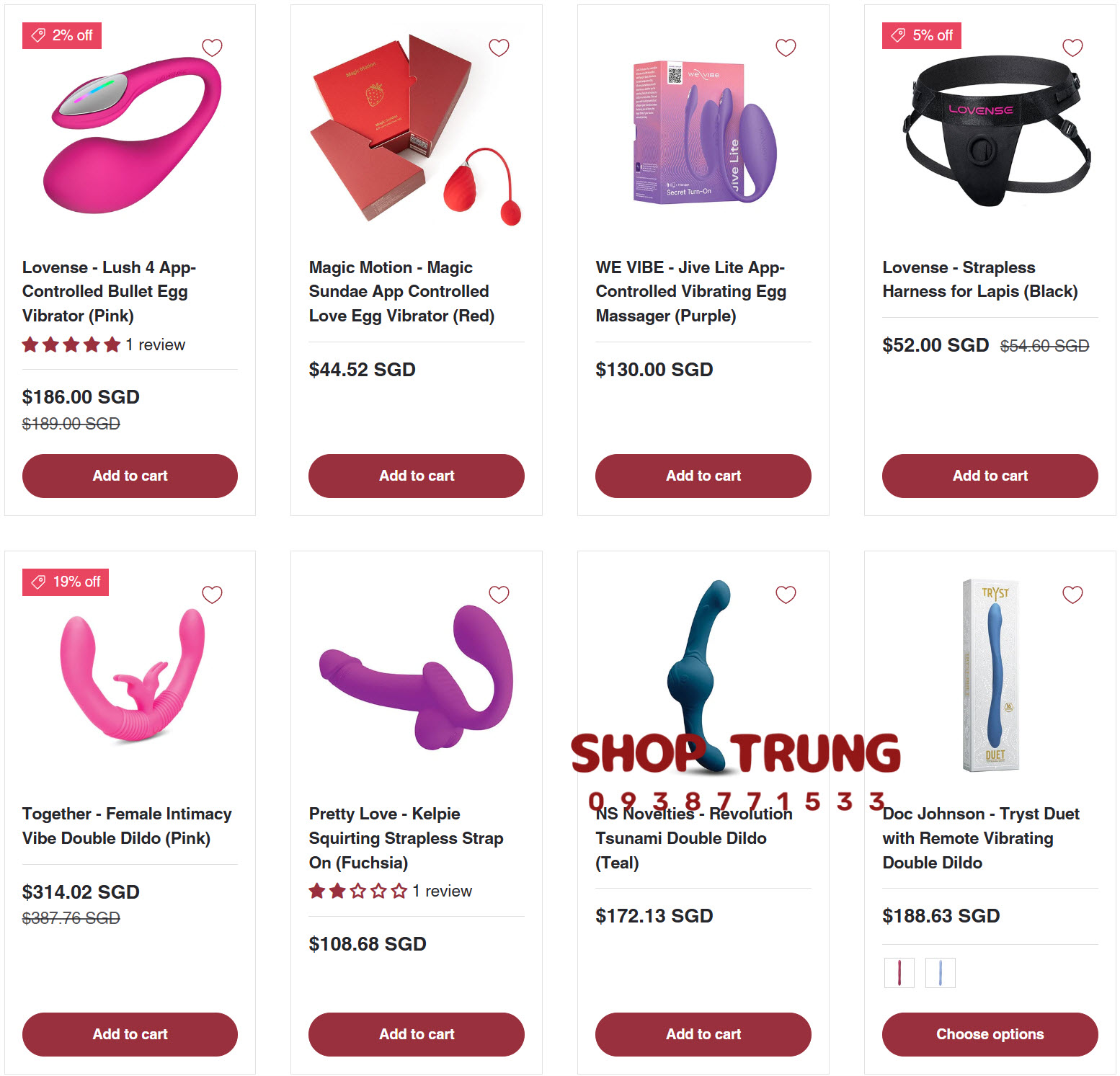Open the Lovense Strapless Harness product title
Viewport: 1120px width, 1076px height.
(980, 279)
